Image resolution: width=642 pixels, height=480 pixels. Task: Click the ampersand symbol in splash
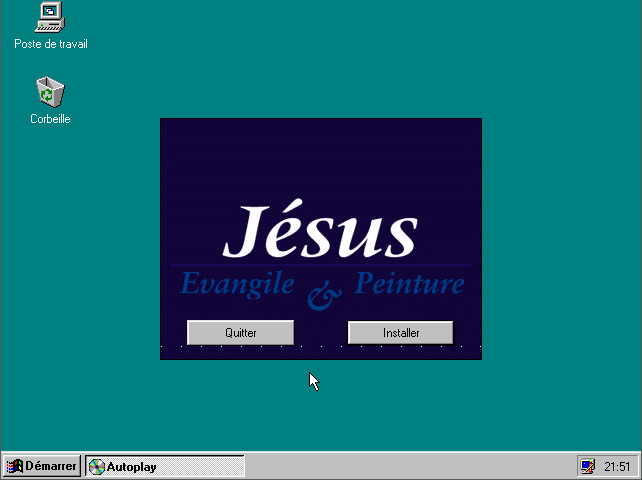[x=324, y=294]
